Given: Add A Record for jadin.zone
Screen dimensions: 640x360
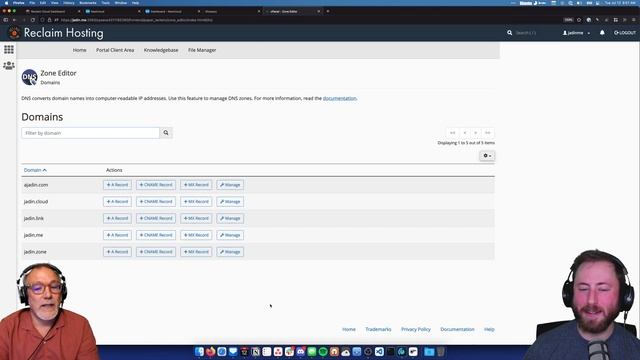Looking at the screenshot, I should pos(117,252).
